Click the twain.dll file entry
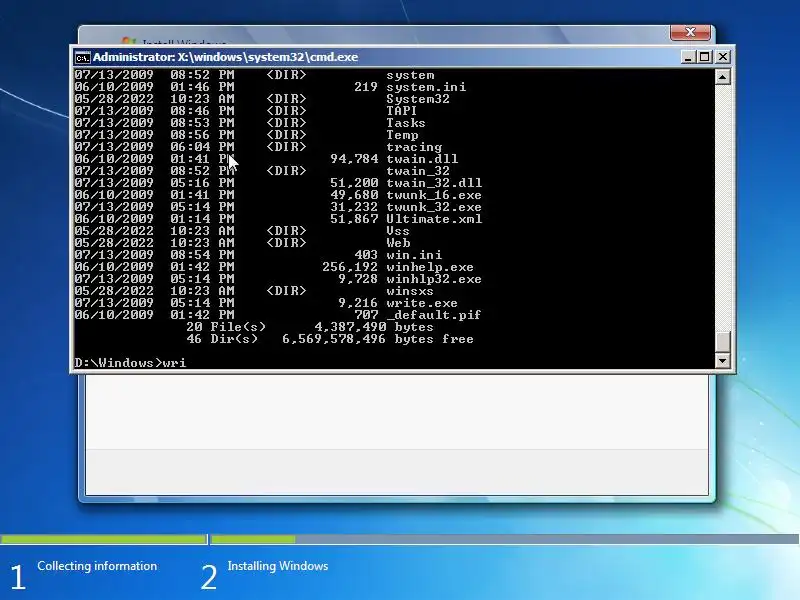 click(422, 159)
